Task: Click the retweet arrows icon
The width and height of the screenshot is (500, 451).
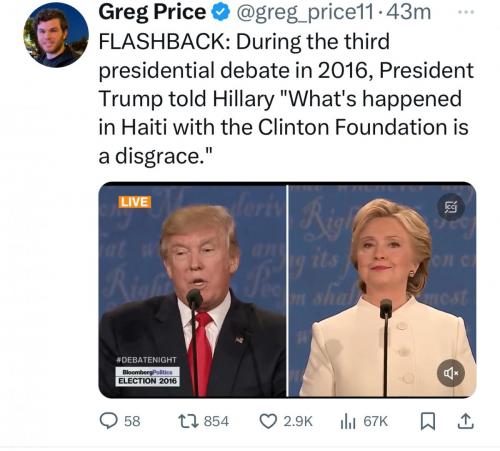Action: (x=188, y=421)
